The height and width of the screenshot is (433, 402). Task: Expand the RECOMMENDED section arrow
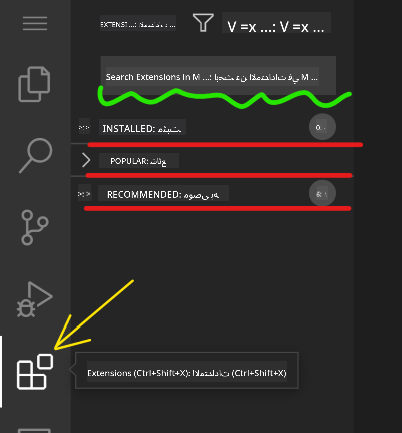click(x=84, y=193)
